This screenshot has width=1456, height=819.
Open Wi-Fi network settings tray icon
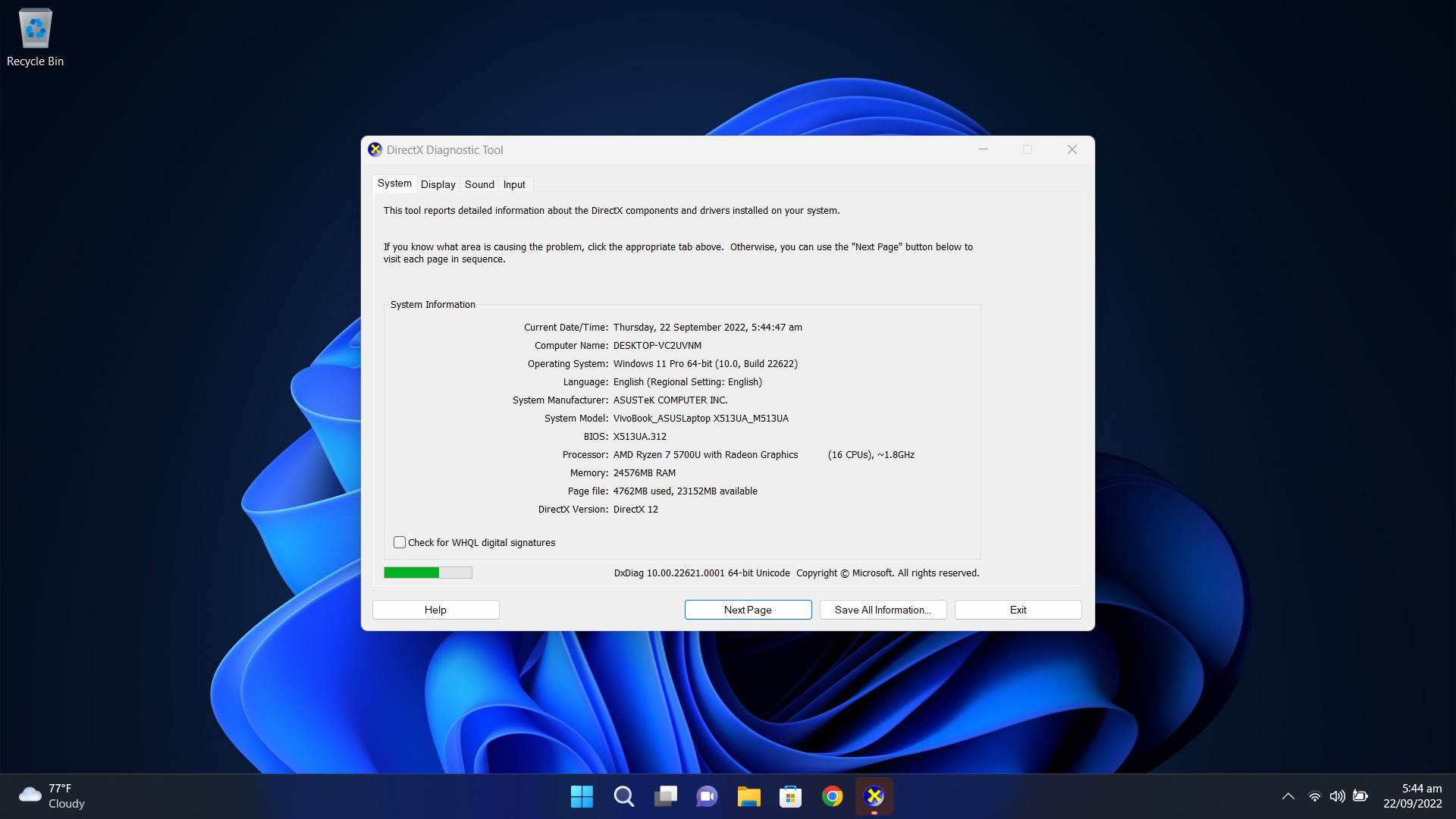pyautogui.click(x=1314, y=796)
